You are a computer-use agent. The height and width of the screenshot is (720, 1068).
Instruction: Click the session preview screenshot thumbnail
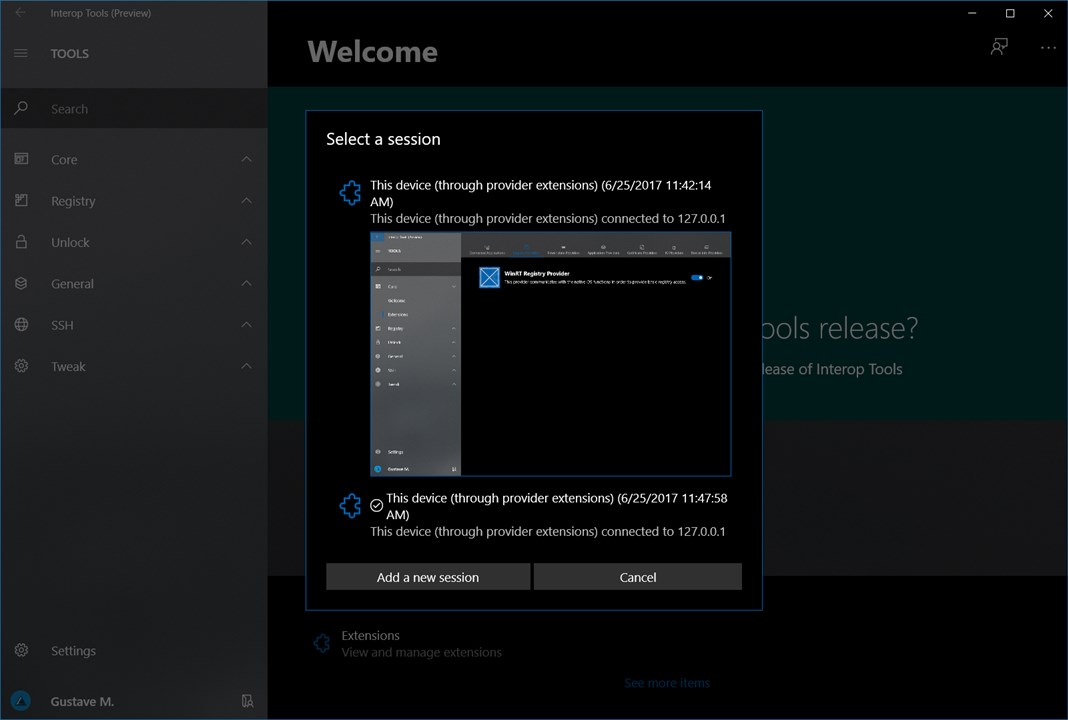tap(550, 354)
